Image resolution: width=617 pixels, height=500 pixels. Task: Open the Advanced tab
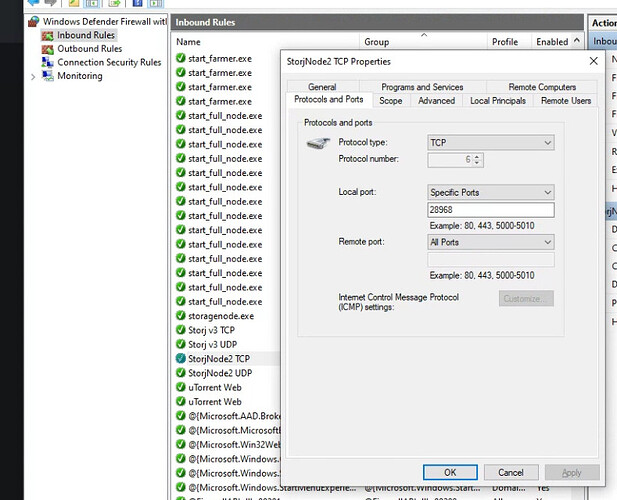pyautogui.click(x=436, y=100)
